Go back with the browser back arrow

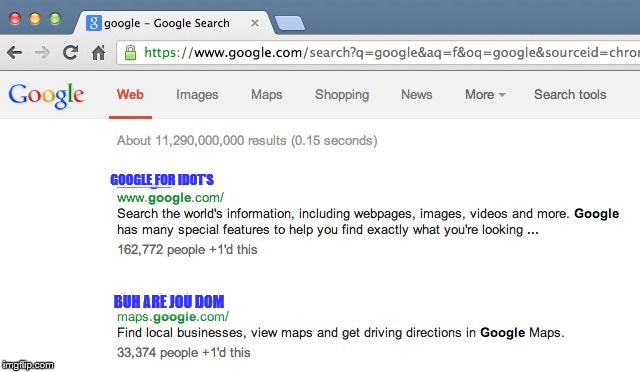tap(14, 53)
